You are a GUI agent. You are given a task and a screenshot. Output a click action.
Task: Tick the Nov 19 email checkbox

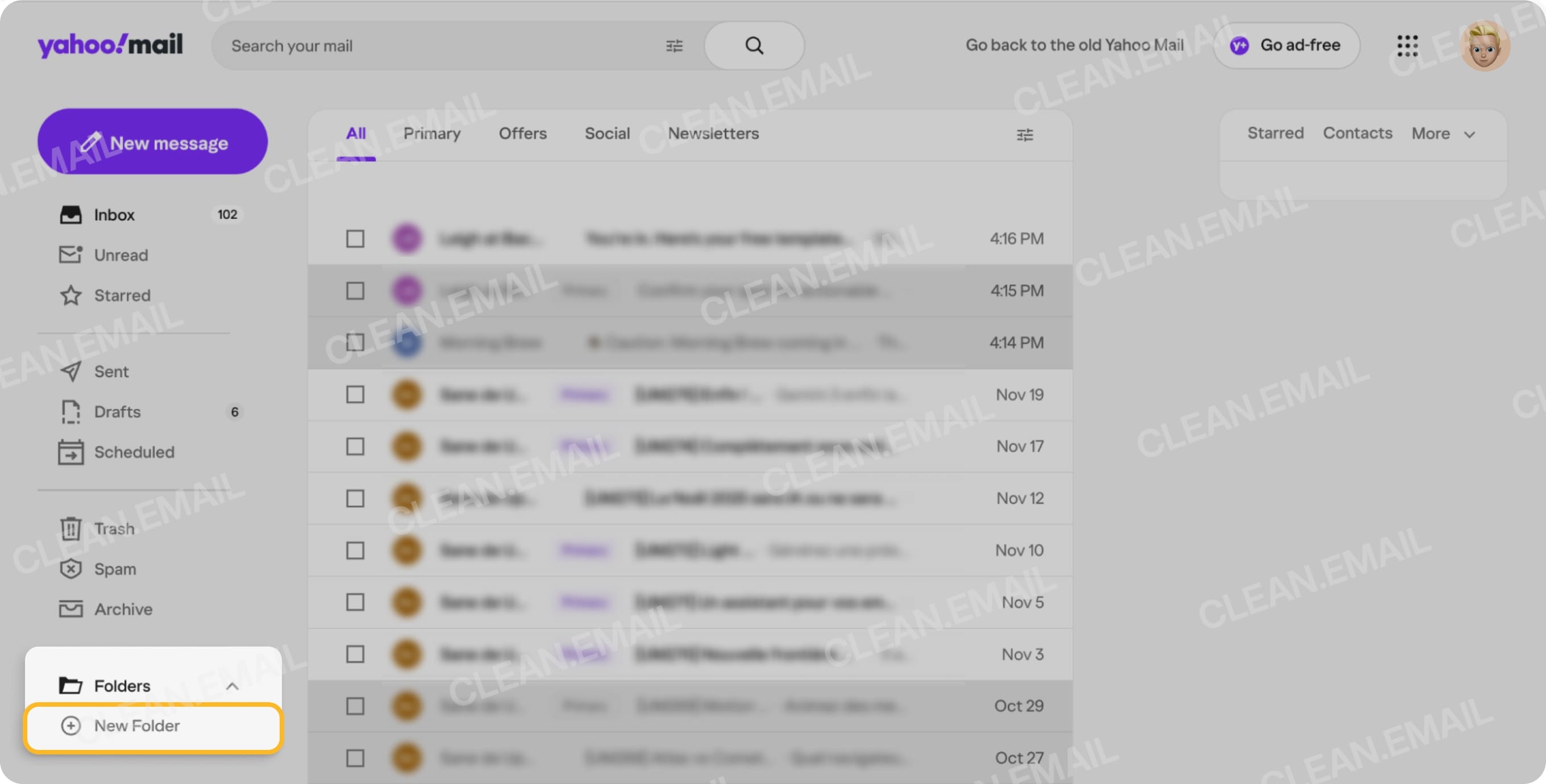355,395
